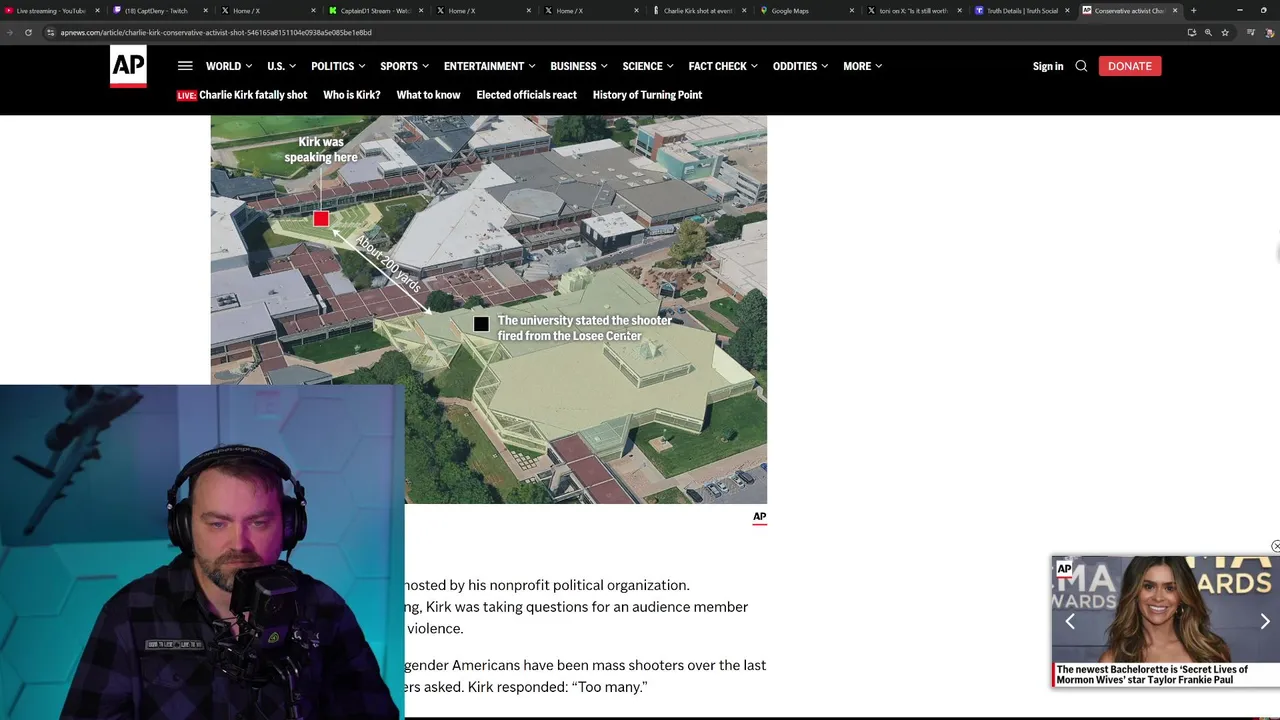
Task: Expand the More dropdown
Action: click(x=862, y=66)
